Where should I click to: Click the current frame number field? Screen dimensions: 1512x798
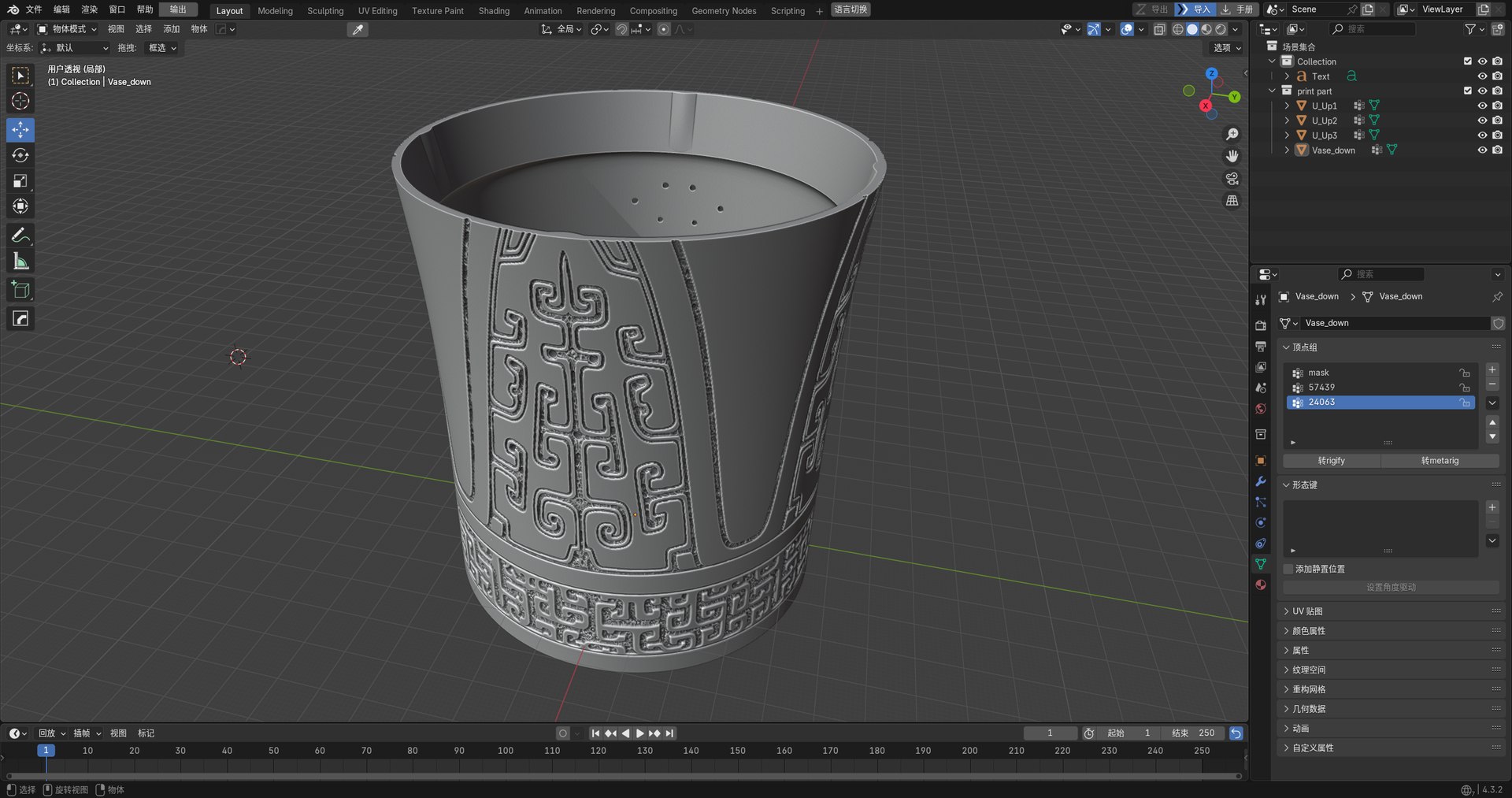click(x=1050, y=733)
